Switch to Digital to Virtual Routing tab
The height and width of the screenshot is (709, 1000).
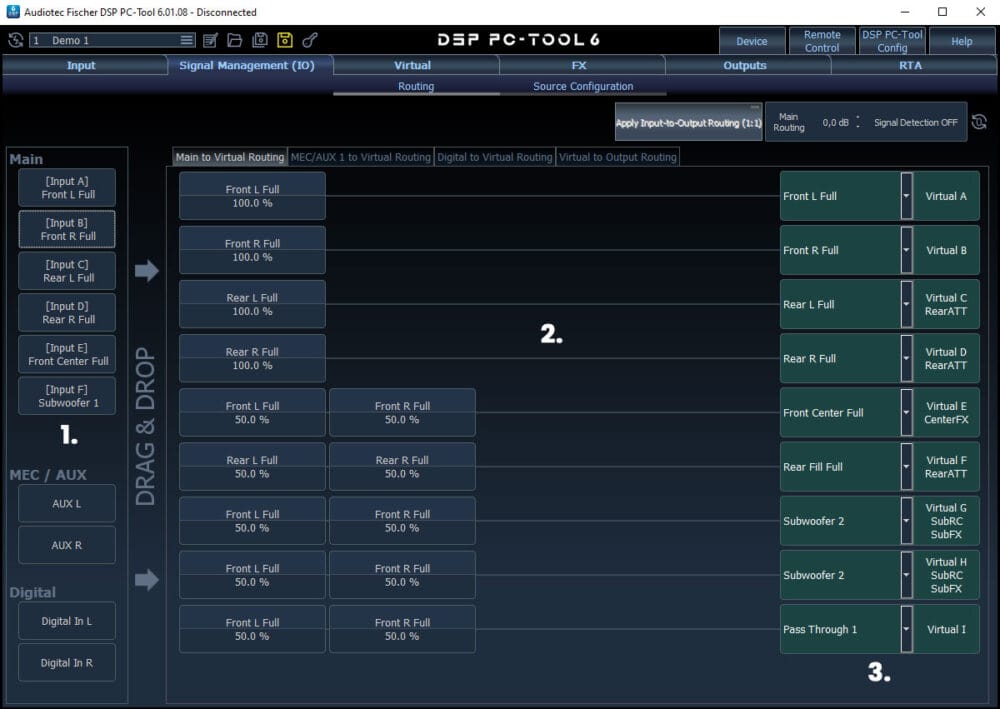pyautogui.click(x=494, y=157)
